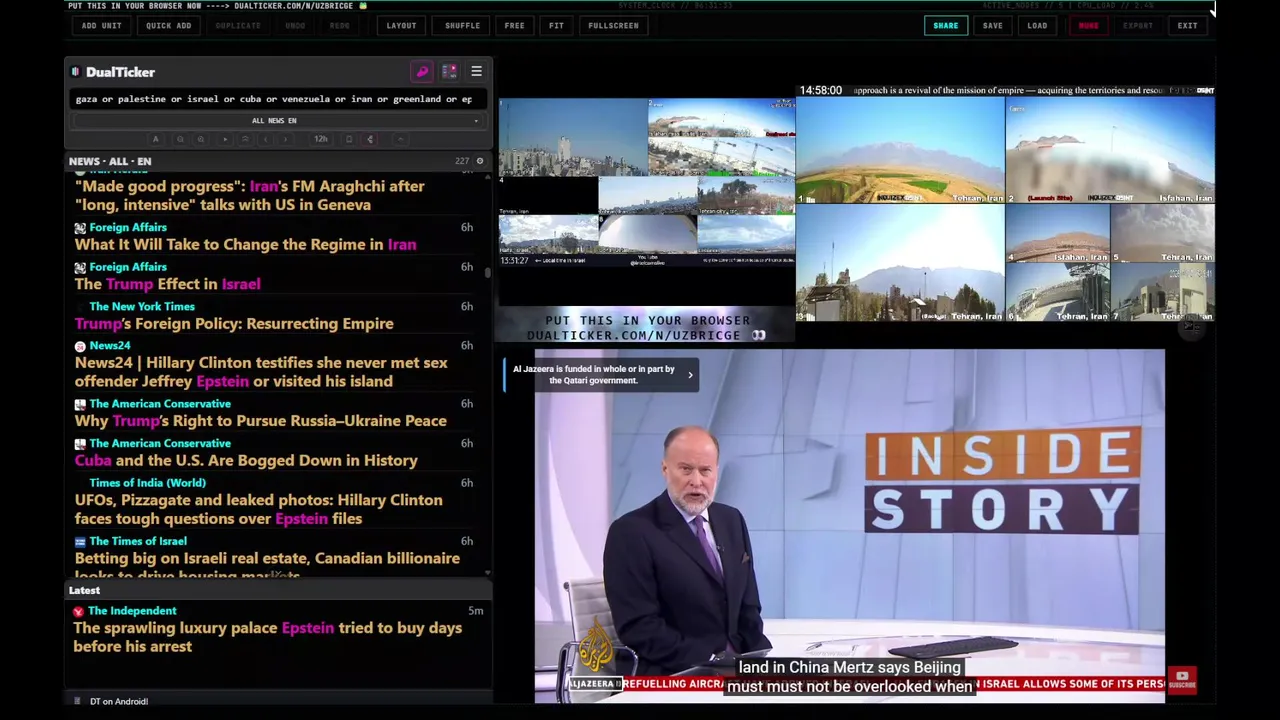1280x720 pixels.
Task: Click the bookmark icon in ticker toolbar
Action: coord(349,139)
